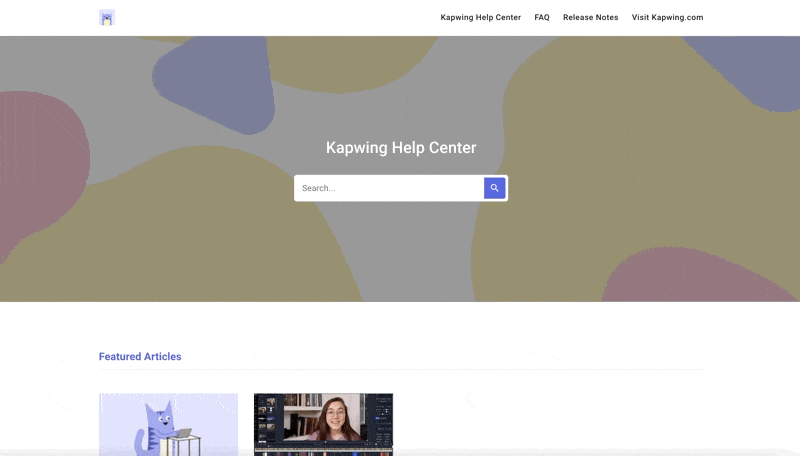Focus the Search input field
Image resolution: width=800 pixels, height=456 pixels.
[389, 188]
